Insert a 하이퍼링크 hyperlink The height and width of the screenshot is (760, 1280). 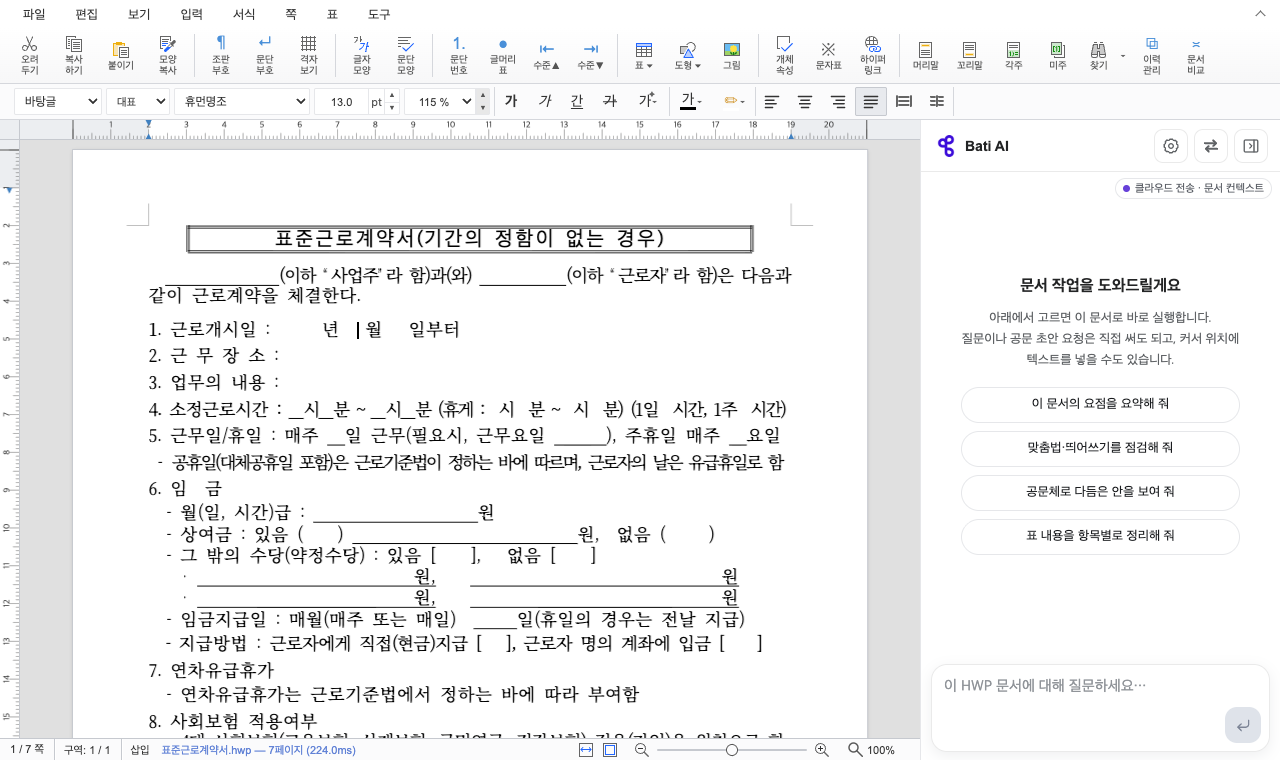873,56
